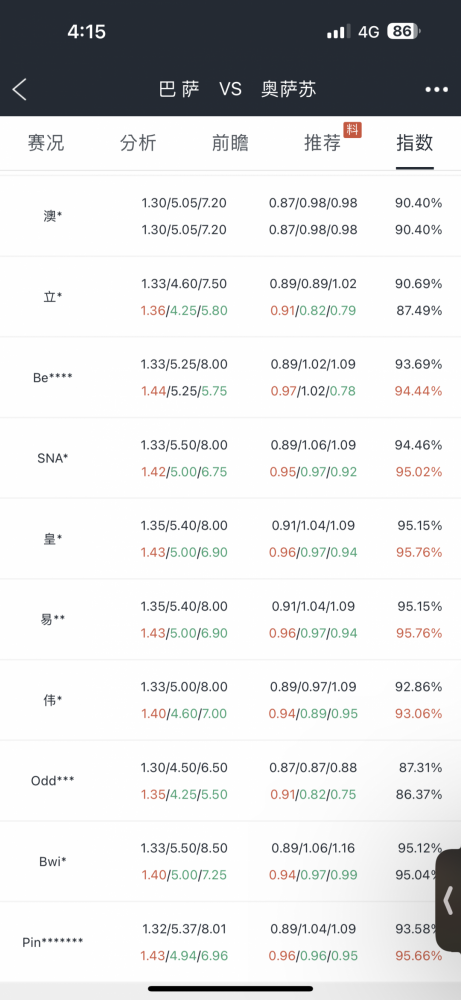Tap the 皇* company row
Viewport: 461px width, 1000px height.
[230, 539]
